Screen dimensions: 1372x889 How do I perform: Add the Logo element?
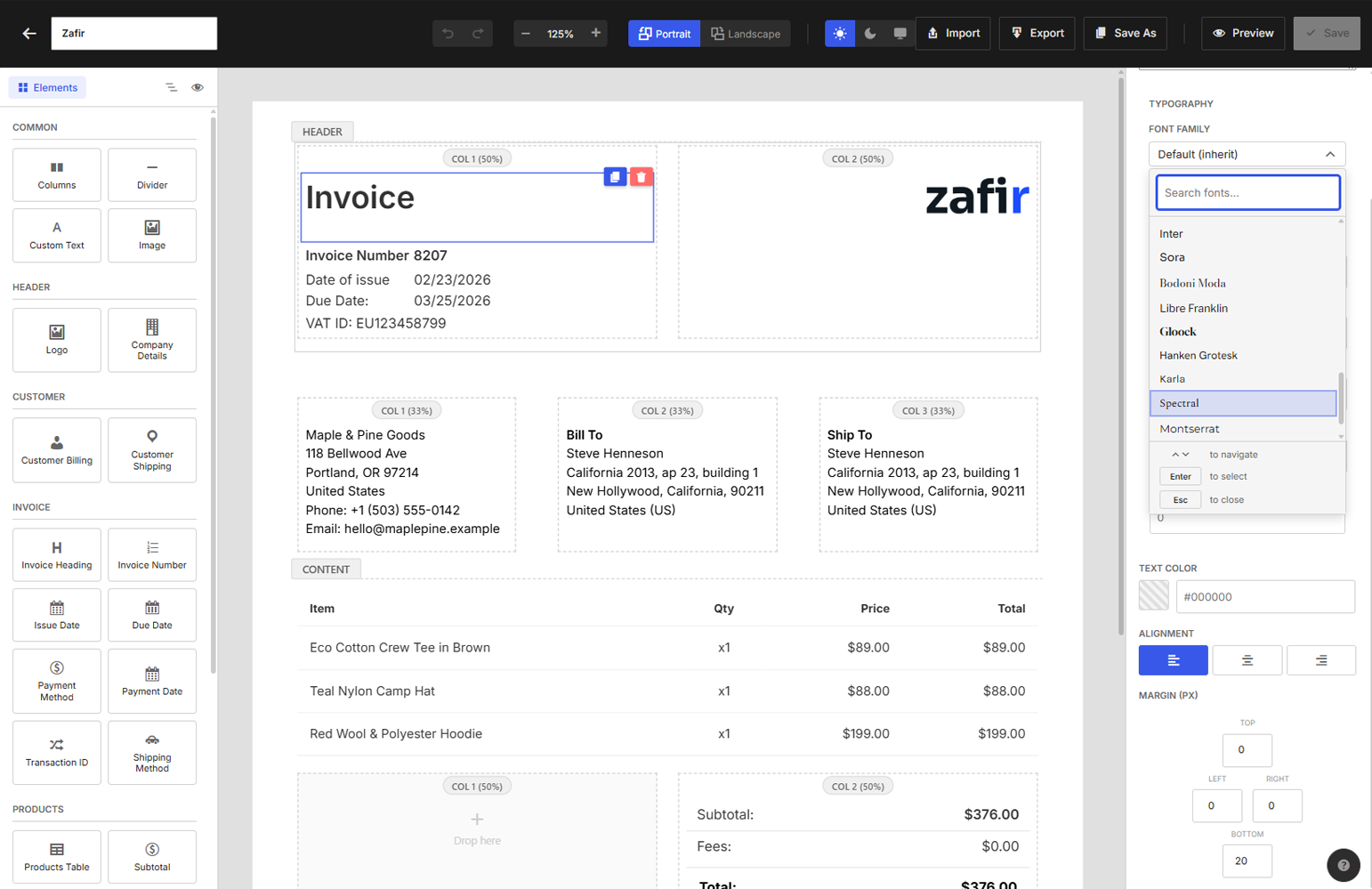[57, 340]
